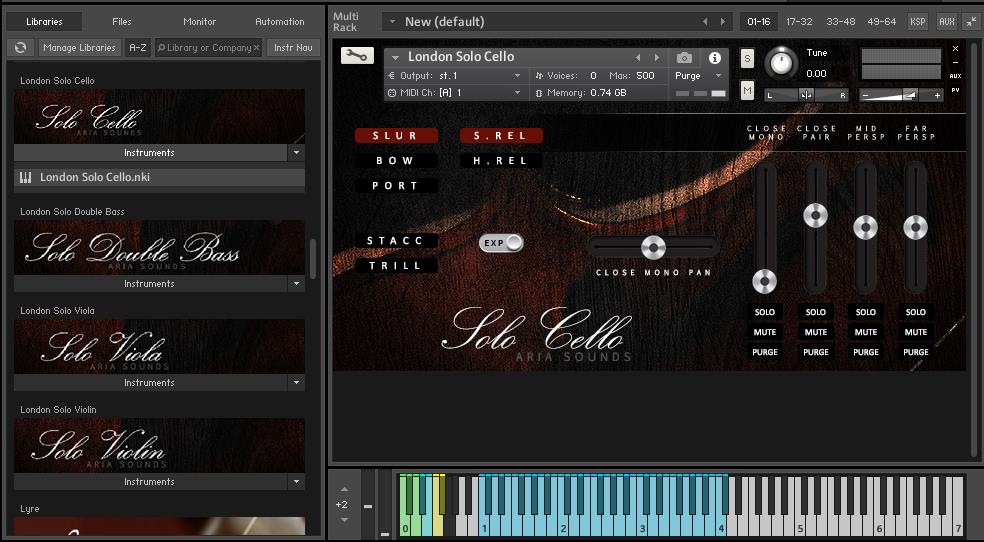Enable the SLUR articulation
Screen dimensions: 984x542
(396, 136)
